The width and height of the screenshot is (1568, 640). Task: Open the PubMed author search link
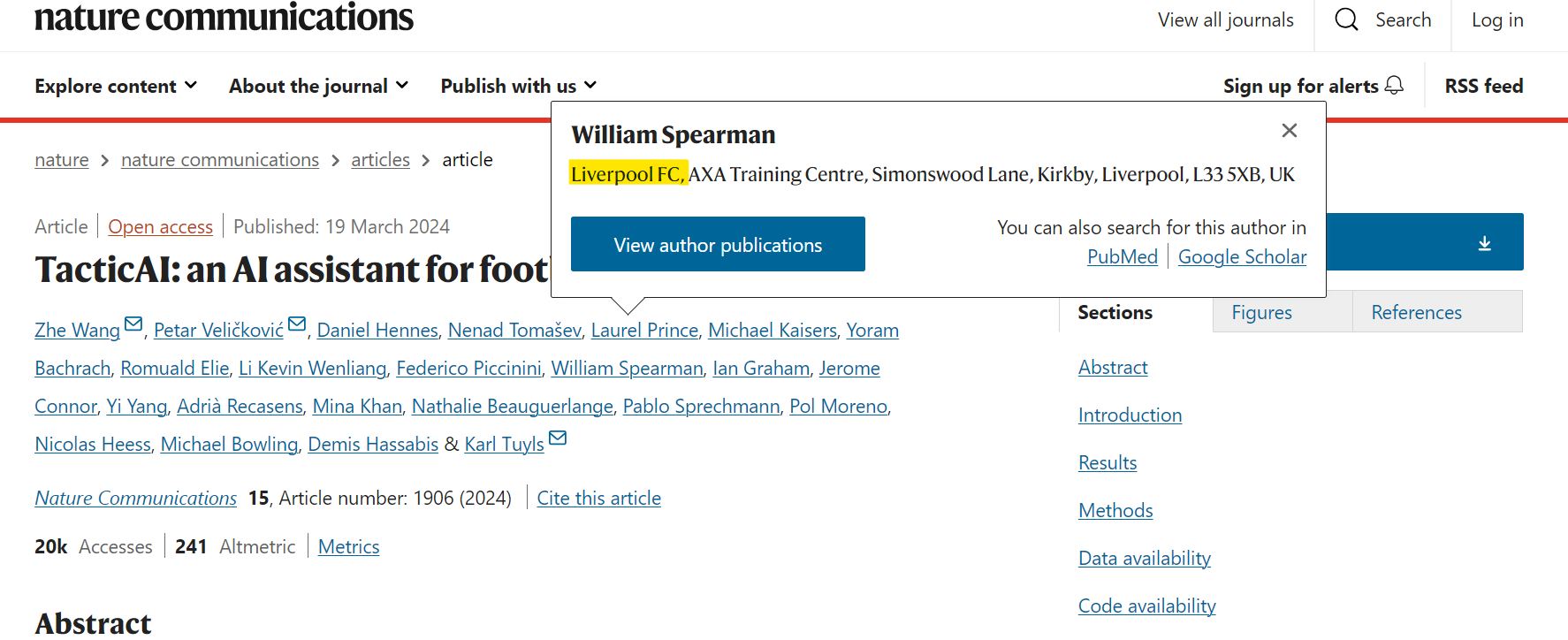coord(1122,256)
